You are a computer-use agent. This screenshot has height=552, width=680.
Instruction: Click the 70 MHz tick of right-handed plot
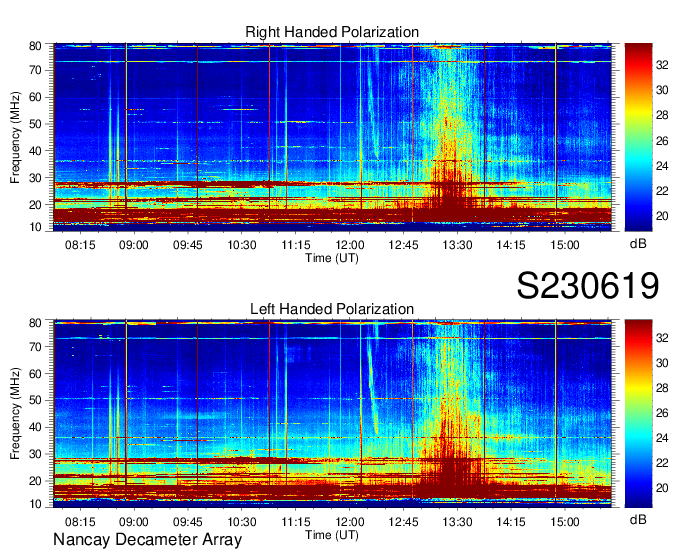pyautogui.click(x=35, y=70)
